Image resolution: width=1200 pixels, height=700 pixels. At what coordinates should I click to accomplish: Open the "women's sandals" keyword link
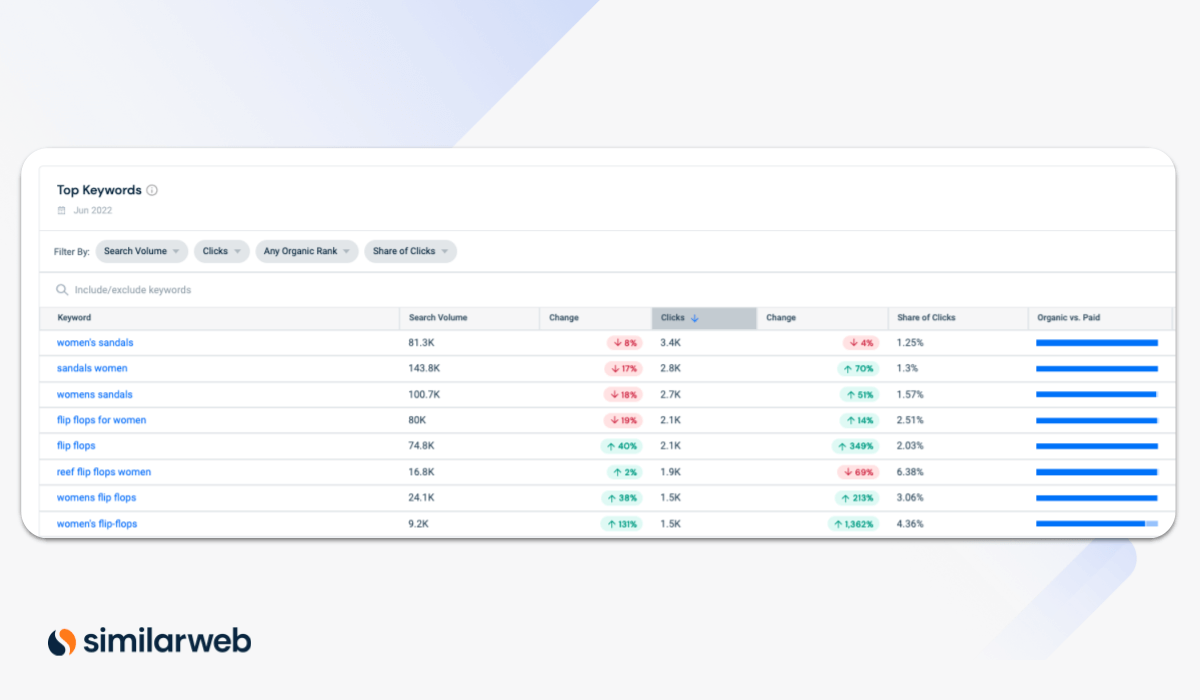(95, 343)
